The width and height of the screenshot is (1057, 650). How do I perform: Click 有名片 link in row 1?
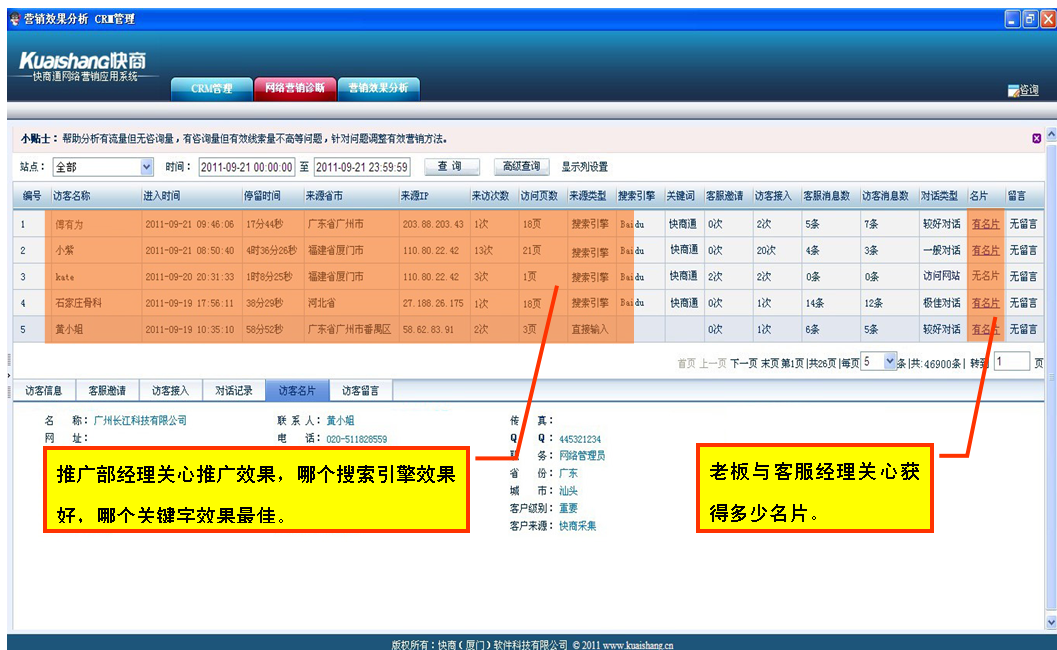coord(985,224)
